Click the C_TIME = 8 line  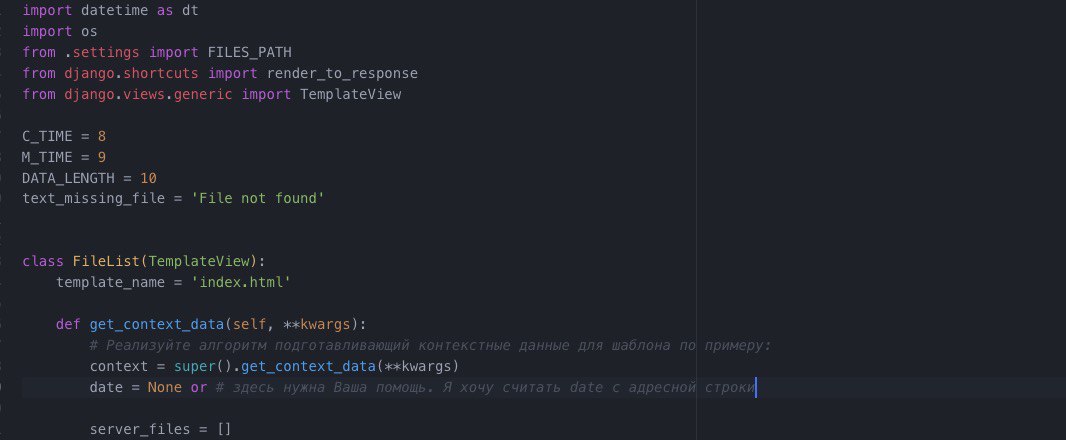(x=64, y=136)
